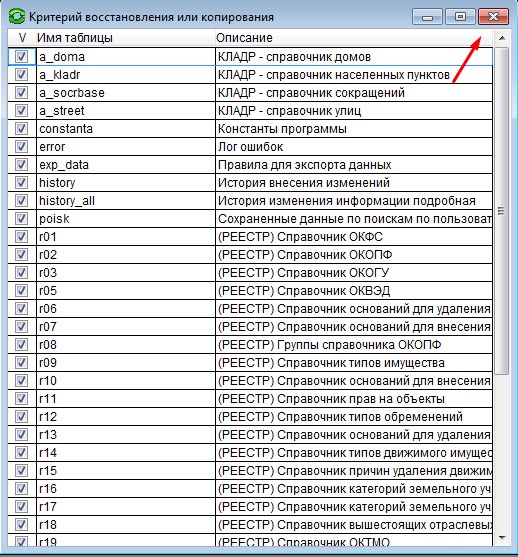Disable the history_all table checkbox
The image size is (518, 557).
tap(21, 200)
